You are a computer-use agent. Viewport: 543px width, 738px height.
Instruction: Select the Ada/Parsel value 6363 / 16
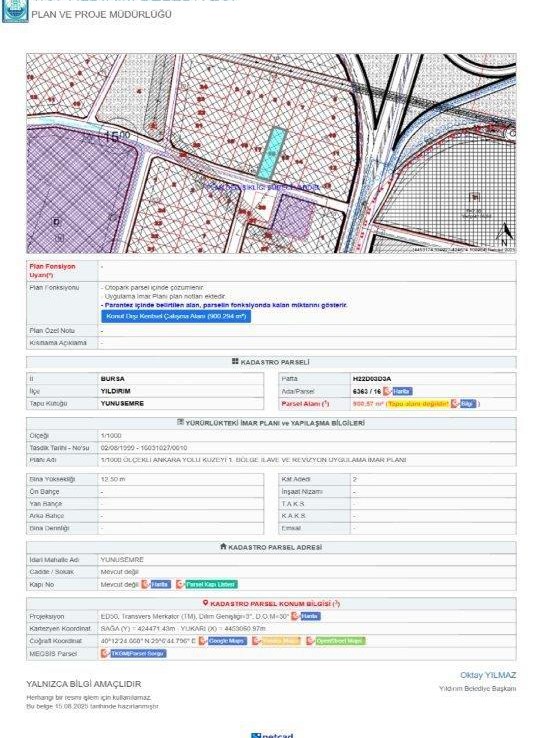[x=367, y=391]
